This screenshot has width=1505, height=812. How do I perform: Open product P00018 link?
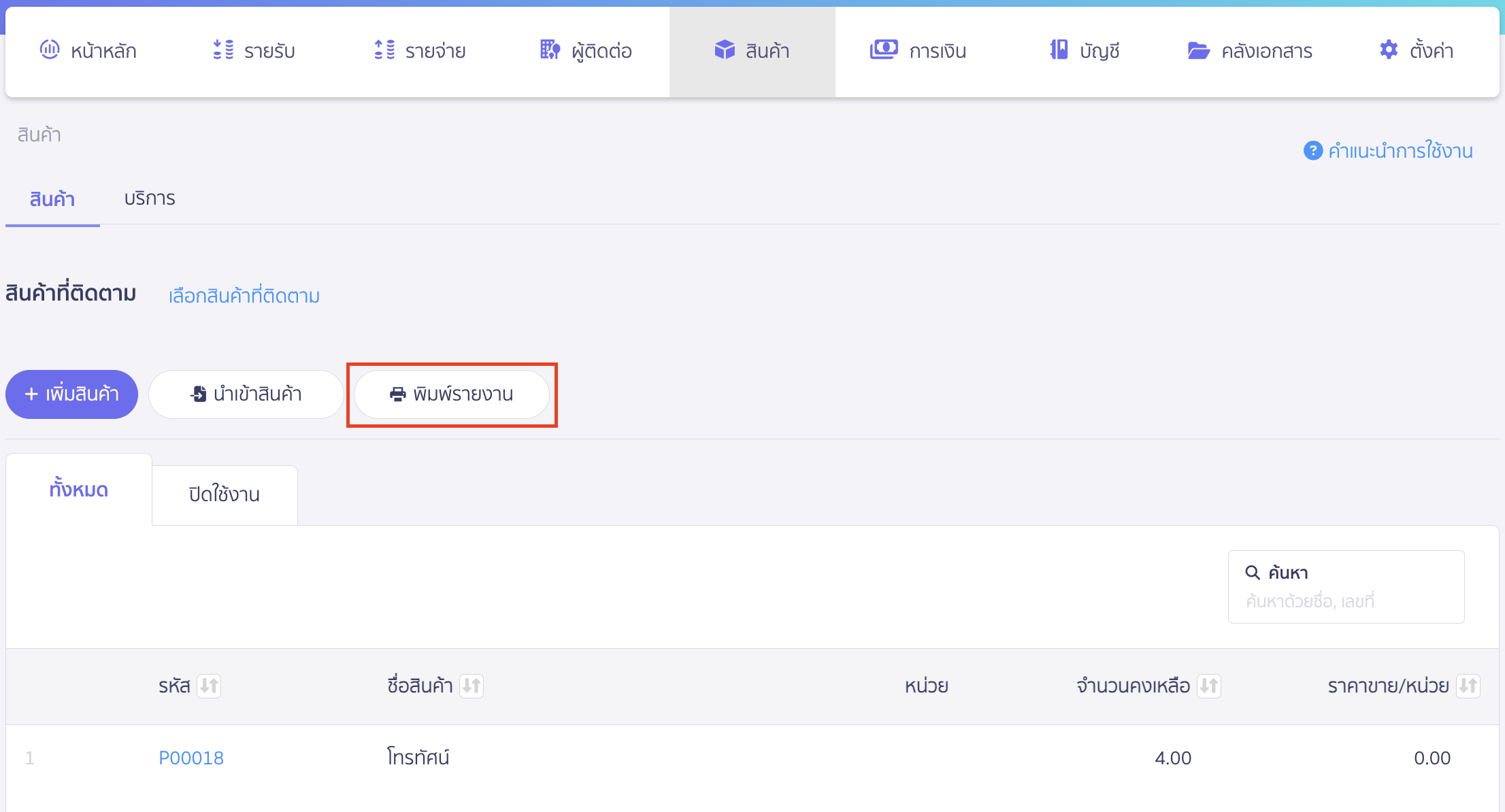[x=191, y=757]
